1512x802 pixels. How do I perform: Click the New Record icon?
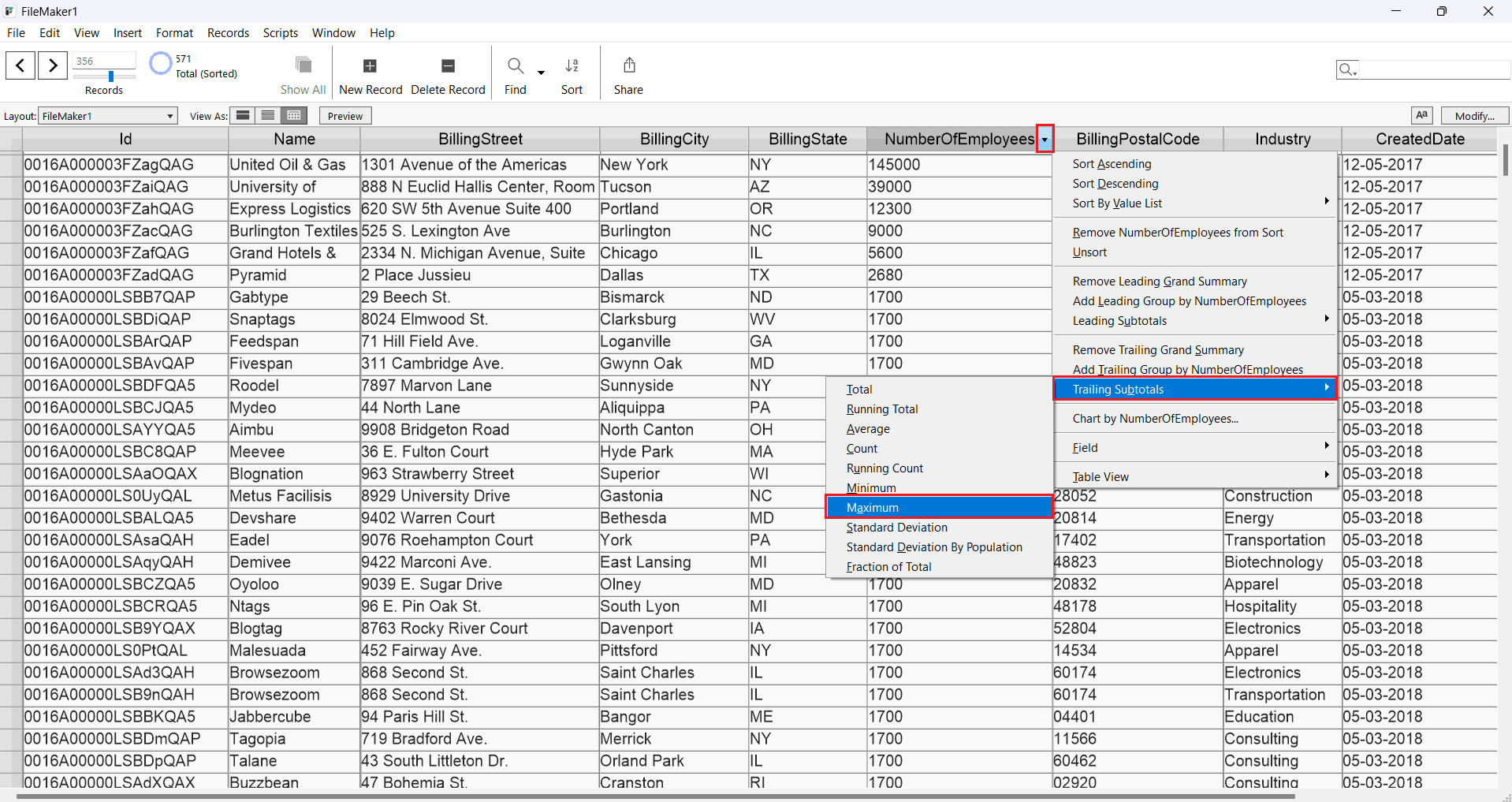[x=370, y=66]
